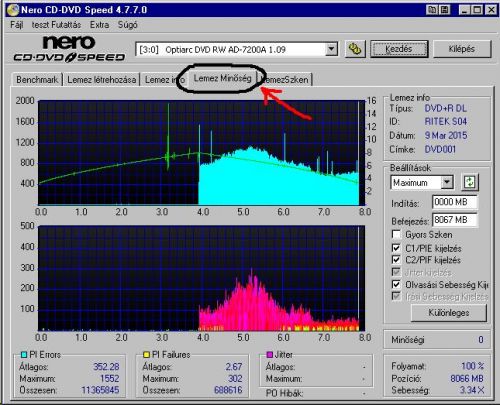The image size is (500, 405).
Task: Select the Lemez Minőség tab
Action: coord(222,78)
